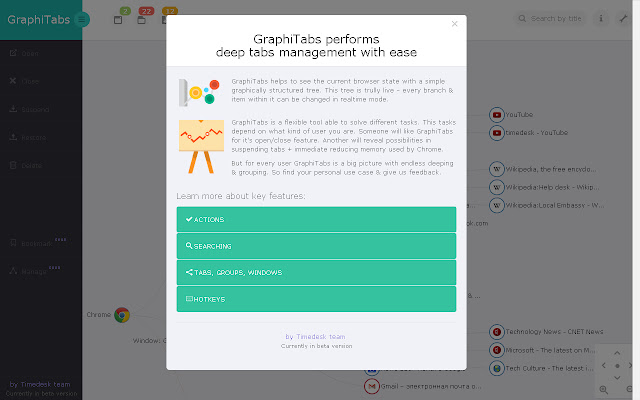The image size is (640, 400).
Task: Click the Chrome root node icon
Action: click(x=122, y=315)
